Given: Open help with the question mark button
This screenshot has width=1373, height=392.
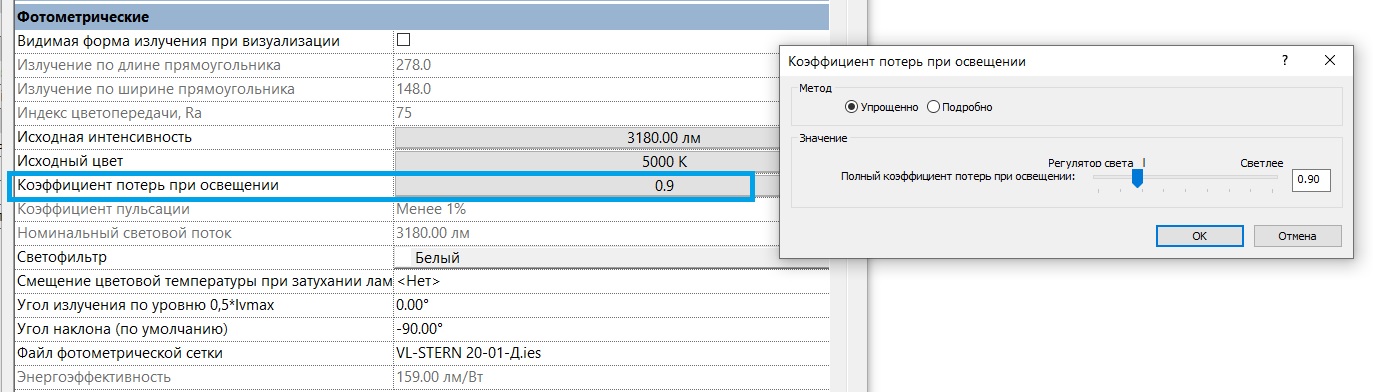Looking at the screenshot, I should (x=1285, y=61).
